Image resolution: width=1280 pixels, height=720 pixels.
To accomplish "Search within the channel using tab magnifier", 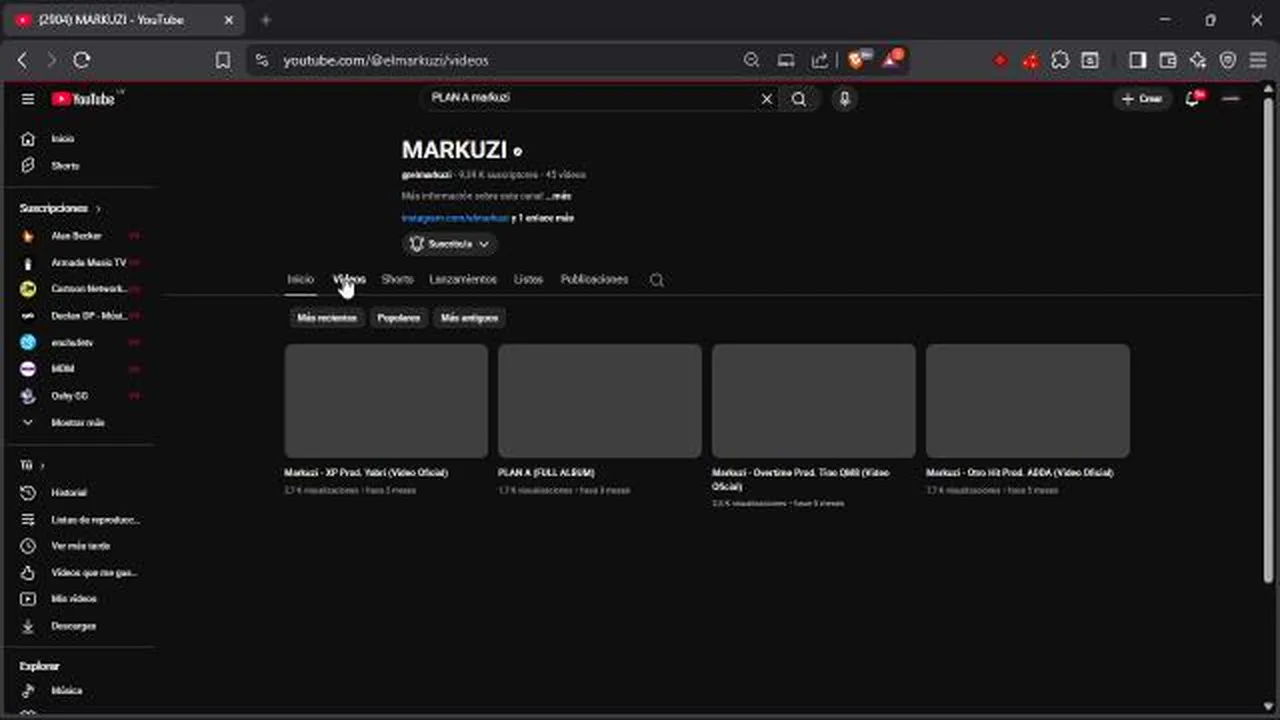I will 657,280.
